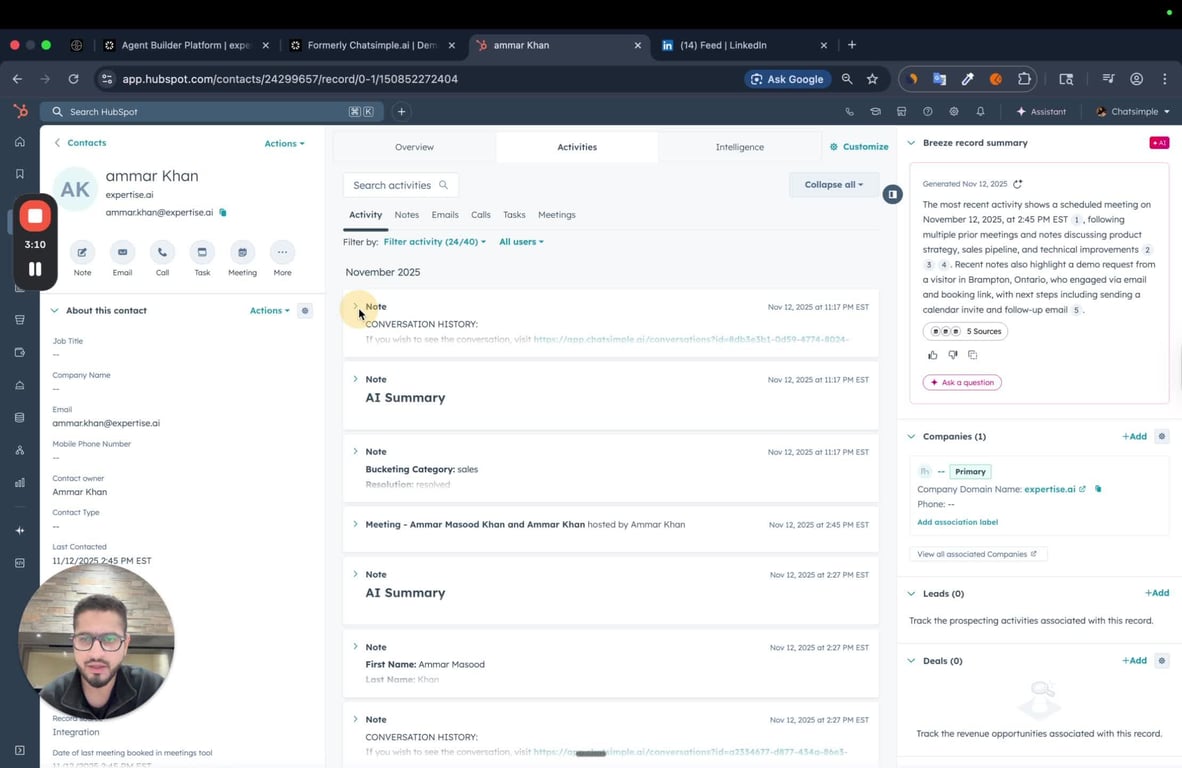Viewport: 1182px width, 768px height.
Task: Select the Meetings activity tab
Action: click(556, 215)
